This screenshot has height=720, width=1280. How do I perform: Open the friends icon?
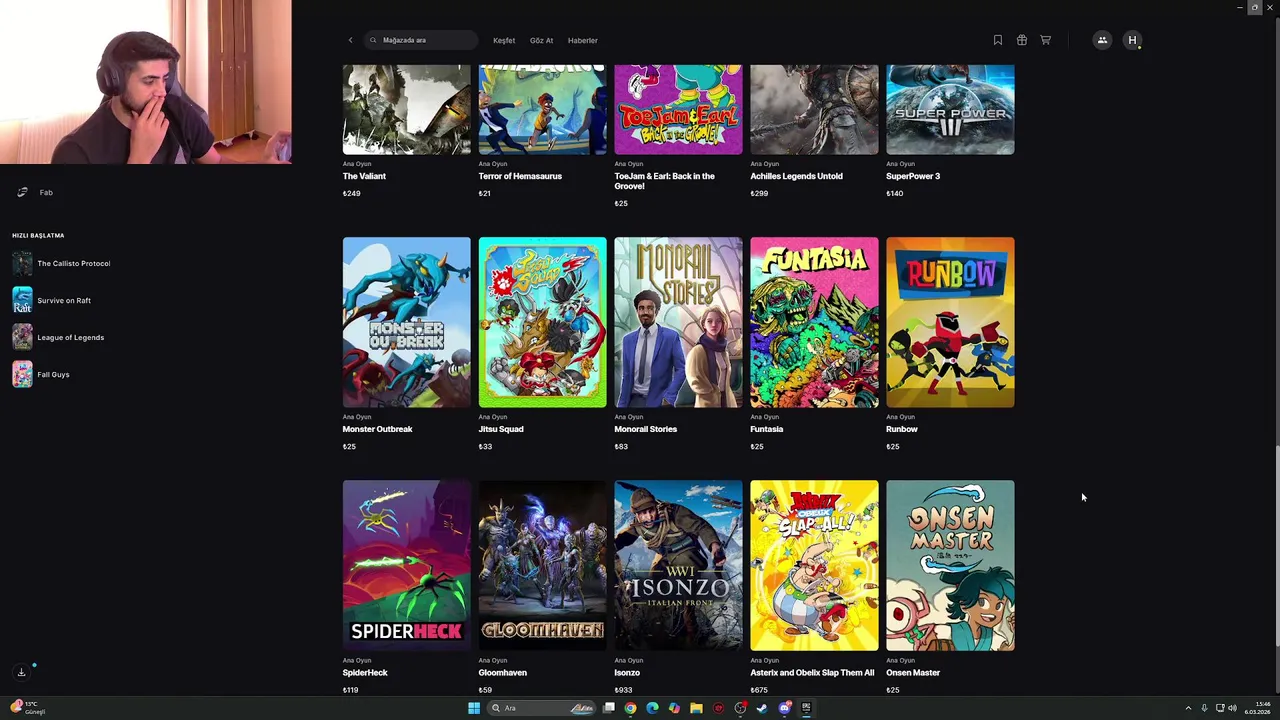(x=1102, y=40)
